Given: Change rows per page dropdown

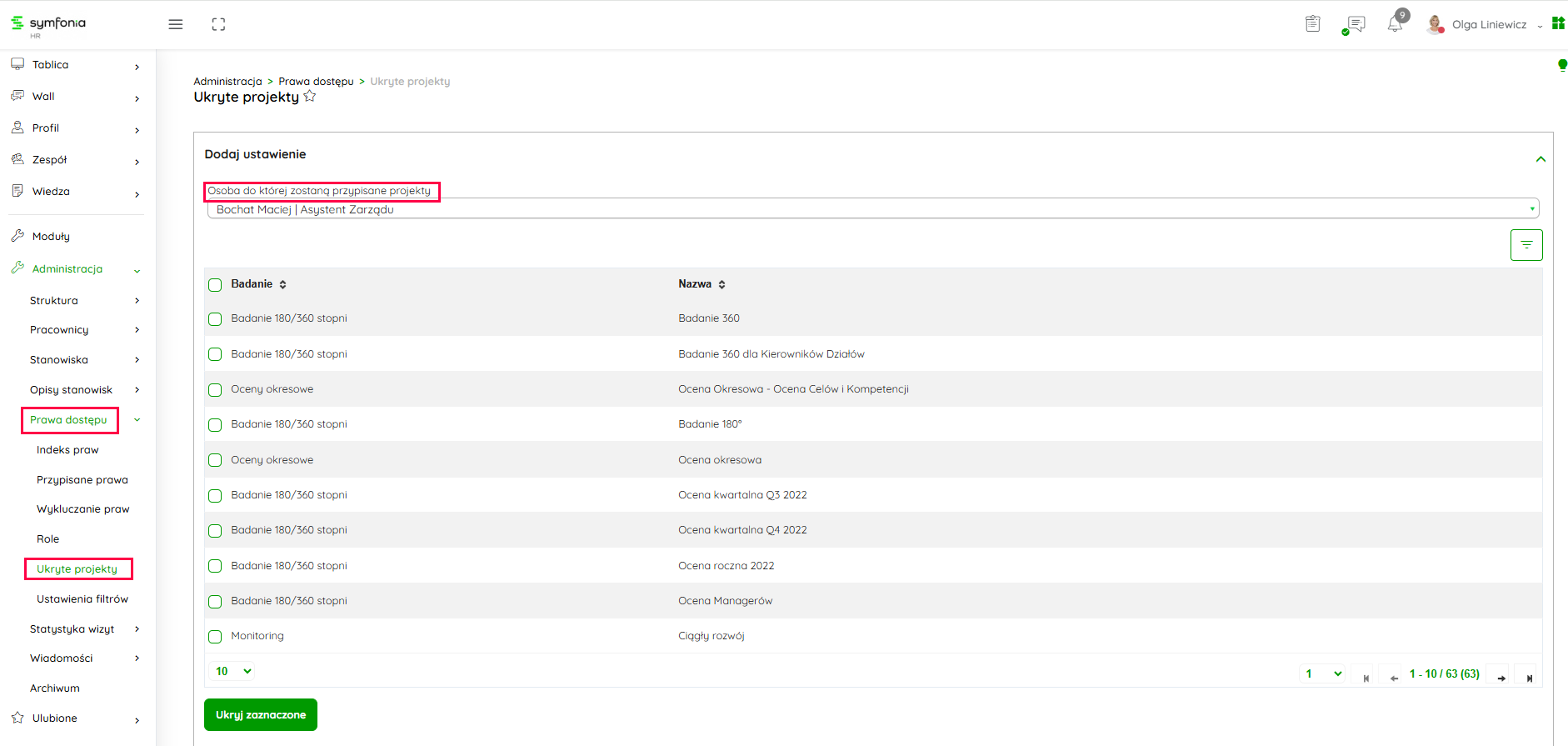Looking at the screenshot, I should click(233, 672).
